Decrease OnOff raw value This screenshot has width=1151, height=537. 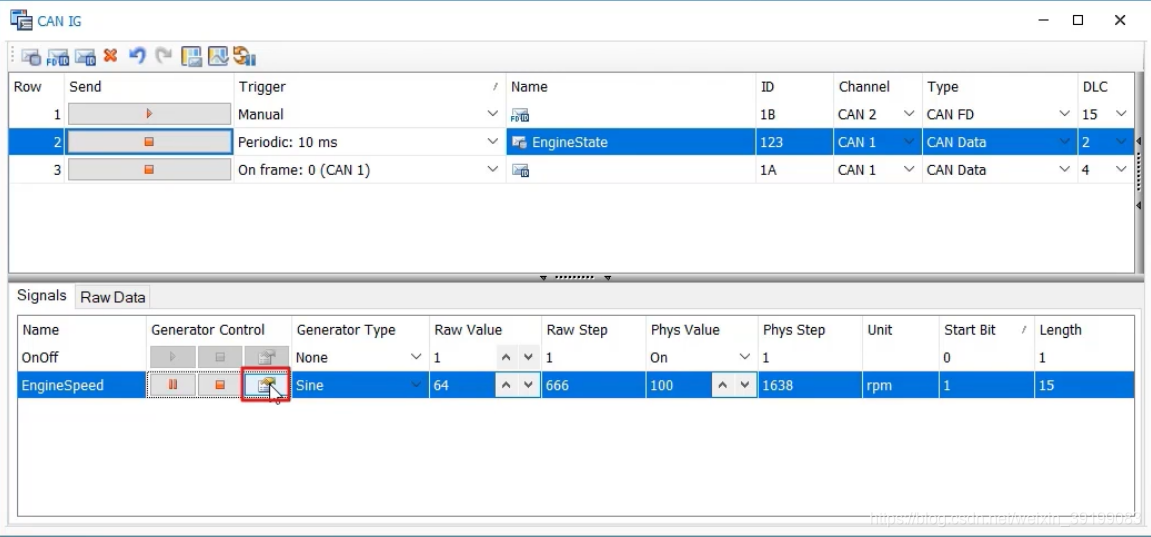(529, 357)
